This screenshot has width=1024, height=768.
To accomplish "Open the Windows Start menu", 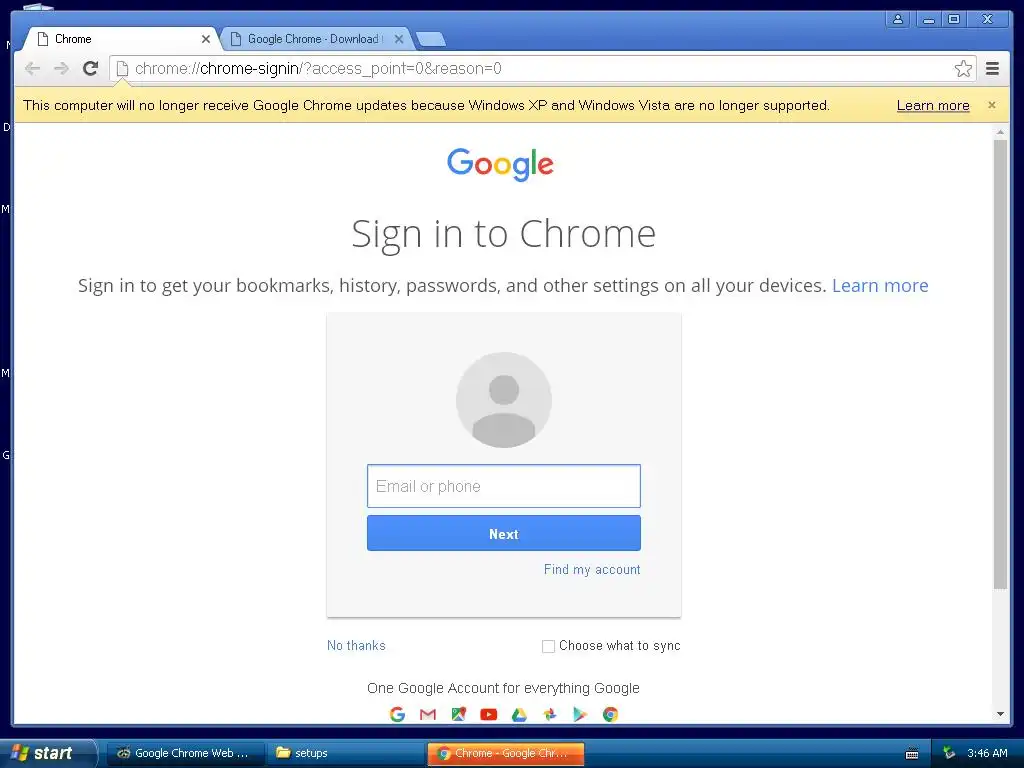I will (x=48, y=753).
